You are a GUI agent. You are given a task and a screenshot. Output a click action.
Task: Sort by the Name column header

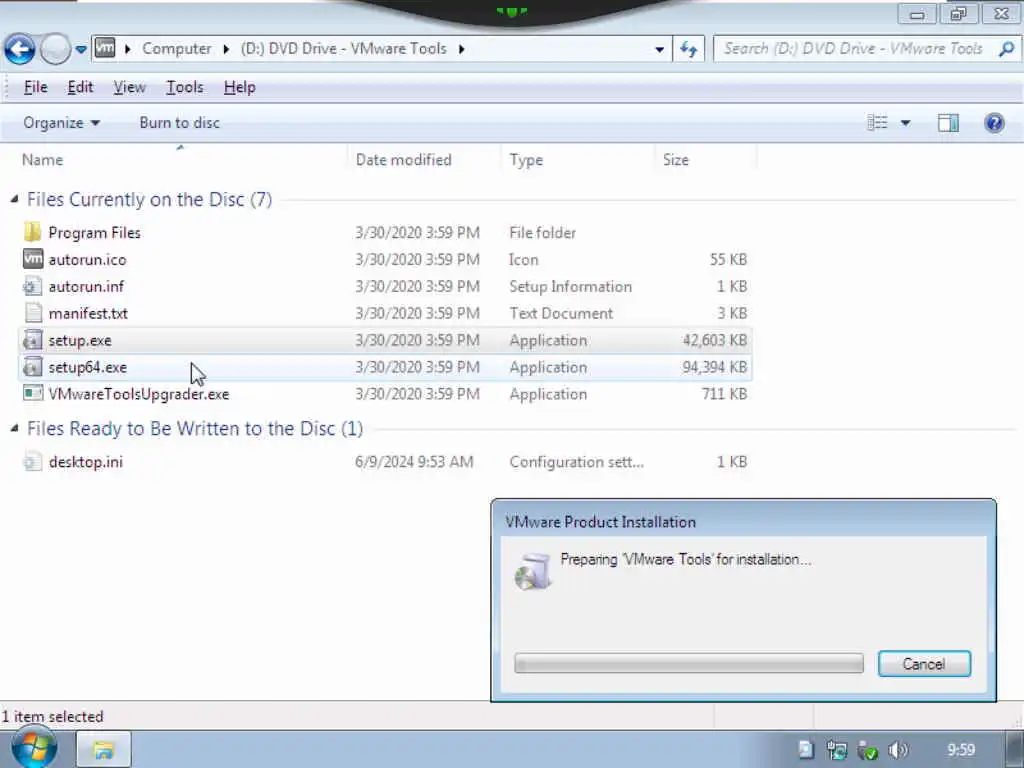pyautogui.click(x=42, y=160)
